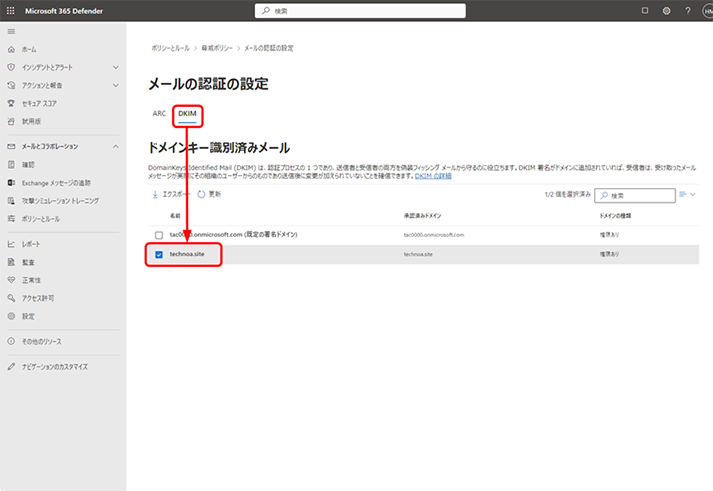Image resolution: width=713 pixels, height=491 pixels.
Task: Open Exchange message trace navigation item
Action: tap(56, 183)
